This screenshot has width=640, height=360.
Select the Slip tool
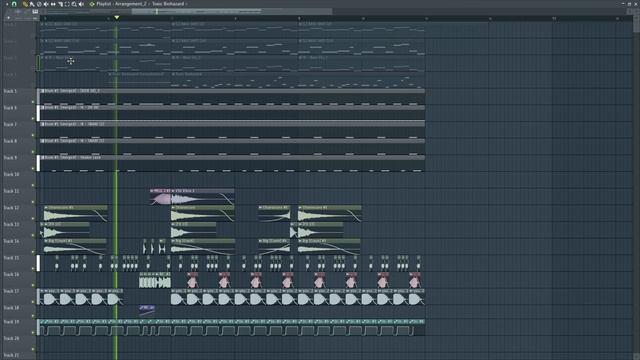53,4
